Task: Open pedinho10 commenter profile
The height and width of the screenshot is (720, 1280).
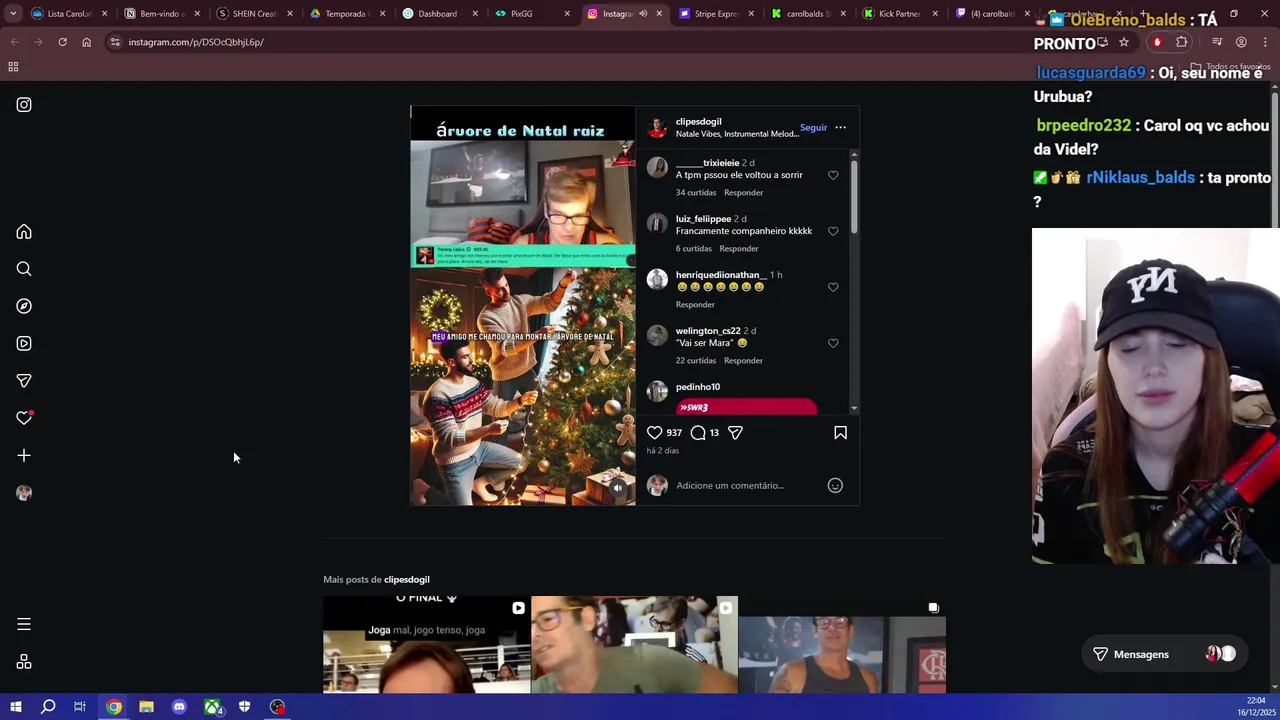Action: point(698,387)
